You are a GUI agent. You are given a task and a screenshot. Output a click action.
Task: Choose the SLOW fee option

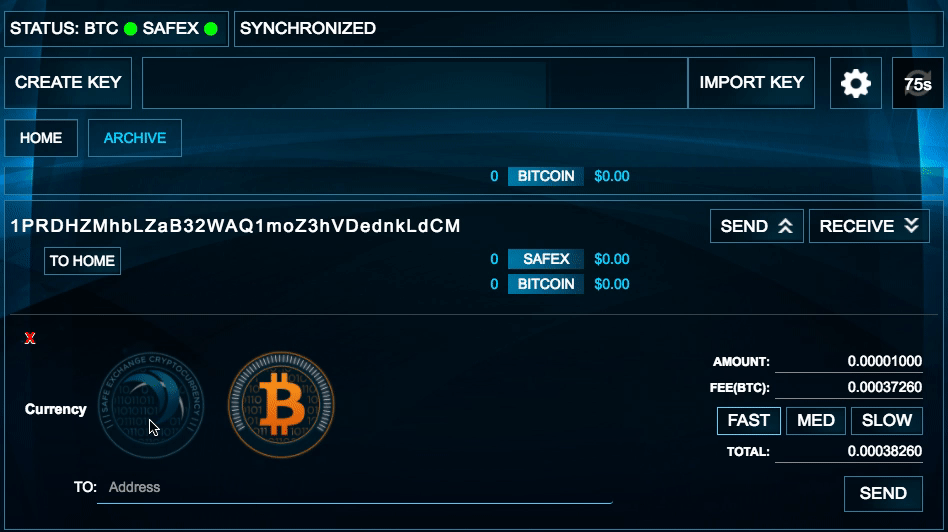coord(886,421)
